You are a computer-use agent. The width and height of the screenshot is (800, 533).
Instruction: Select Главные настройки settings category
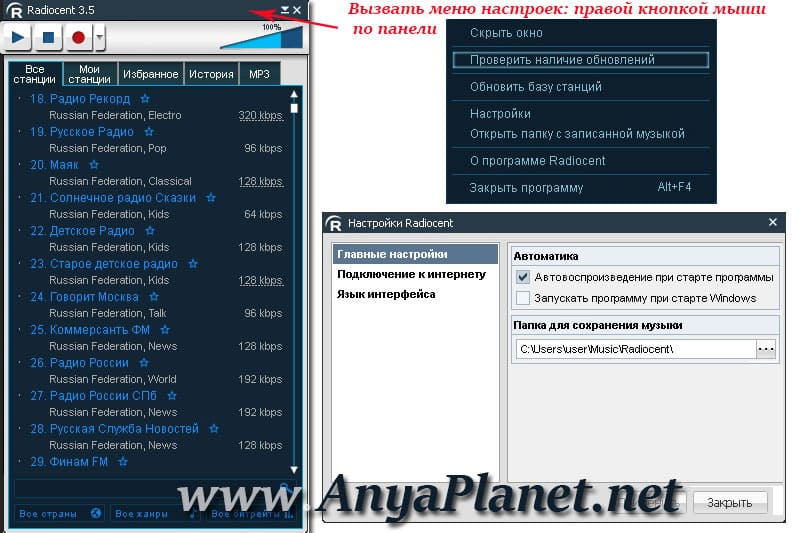[x=415, y=254]
